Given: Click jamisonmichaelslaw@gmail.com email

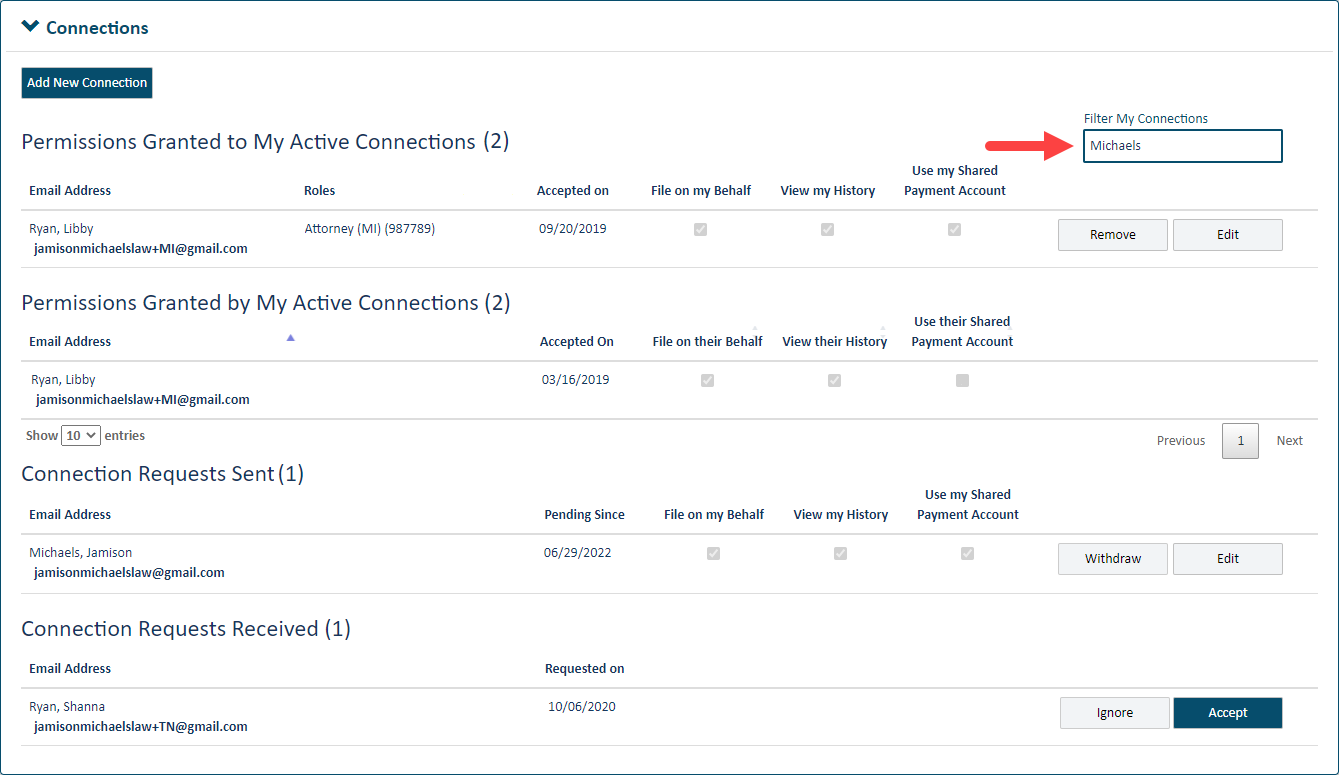Looking at the screenshot, I should coord(129,573).
